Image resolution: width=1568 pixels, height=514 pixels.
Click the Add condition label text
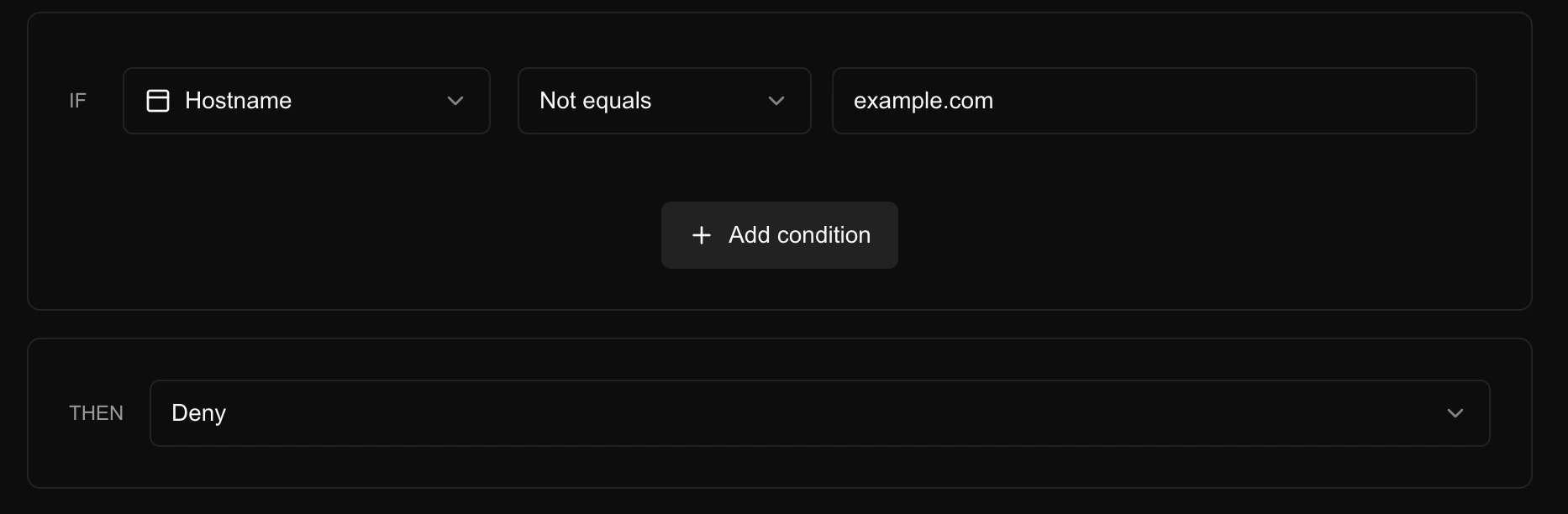pyautogui.click(x=799, y=235)
